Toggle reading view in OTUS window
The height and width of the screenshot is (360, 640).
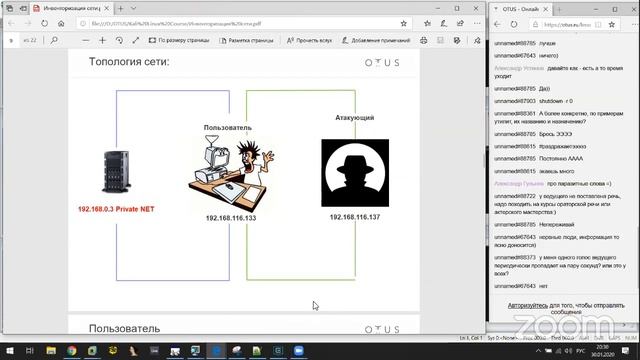click(598, 24)
